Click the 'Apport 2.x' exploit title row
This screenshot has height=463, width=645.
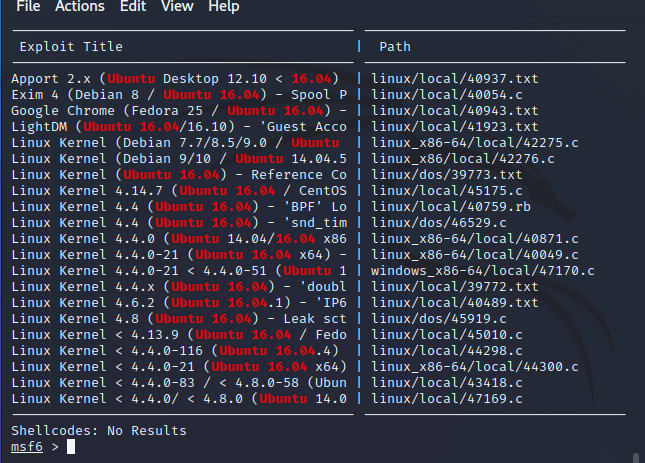[175, 79]
